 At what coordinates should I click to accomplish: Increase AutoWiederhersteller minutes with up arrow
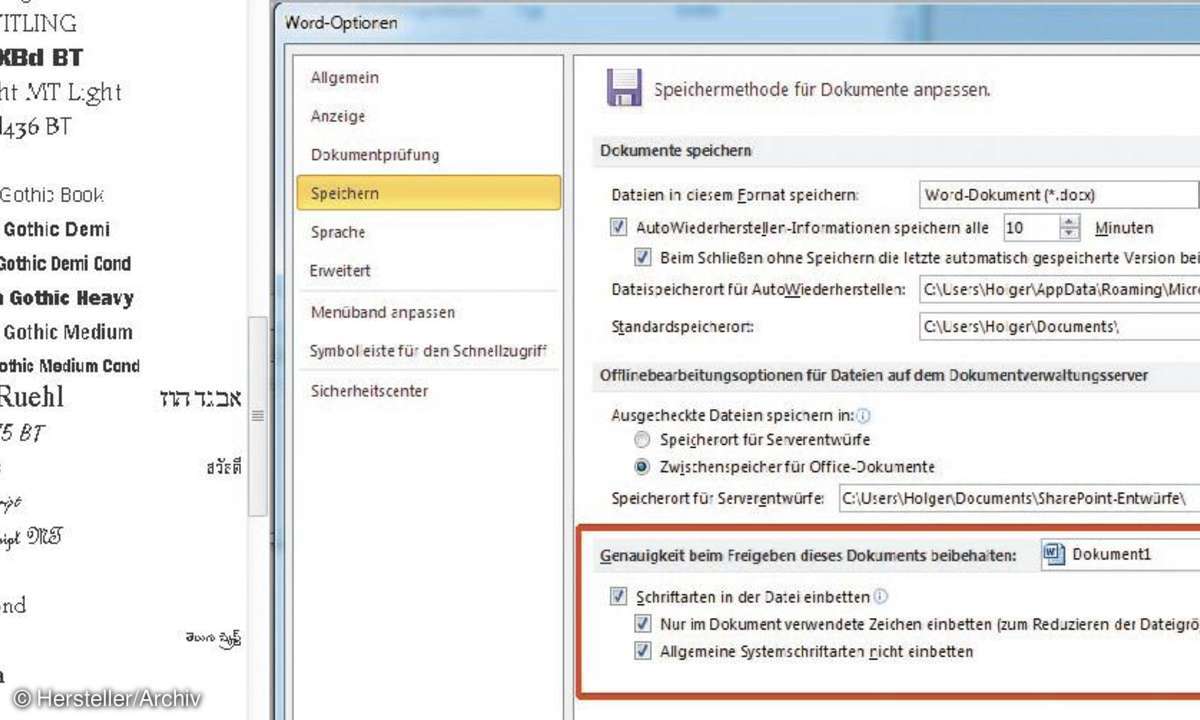tap(1070, 221)
